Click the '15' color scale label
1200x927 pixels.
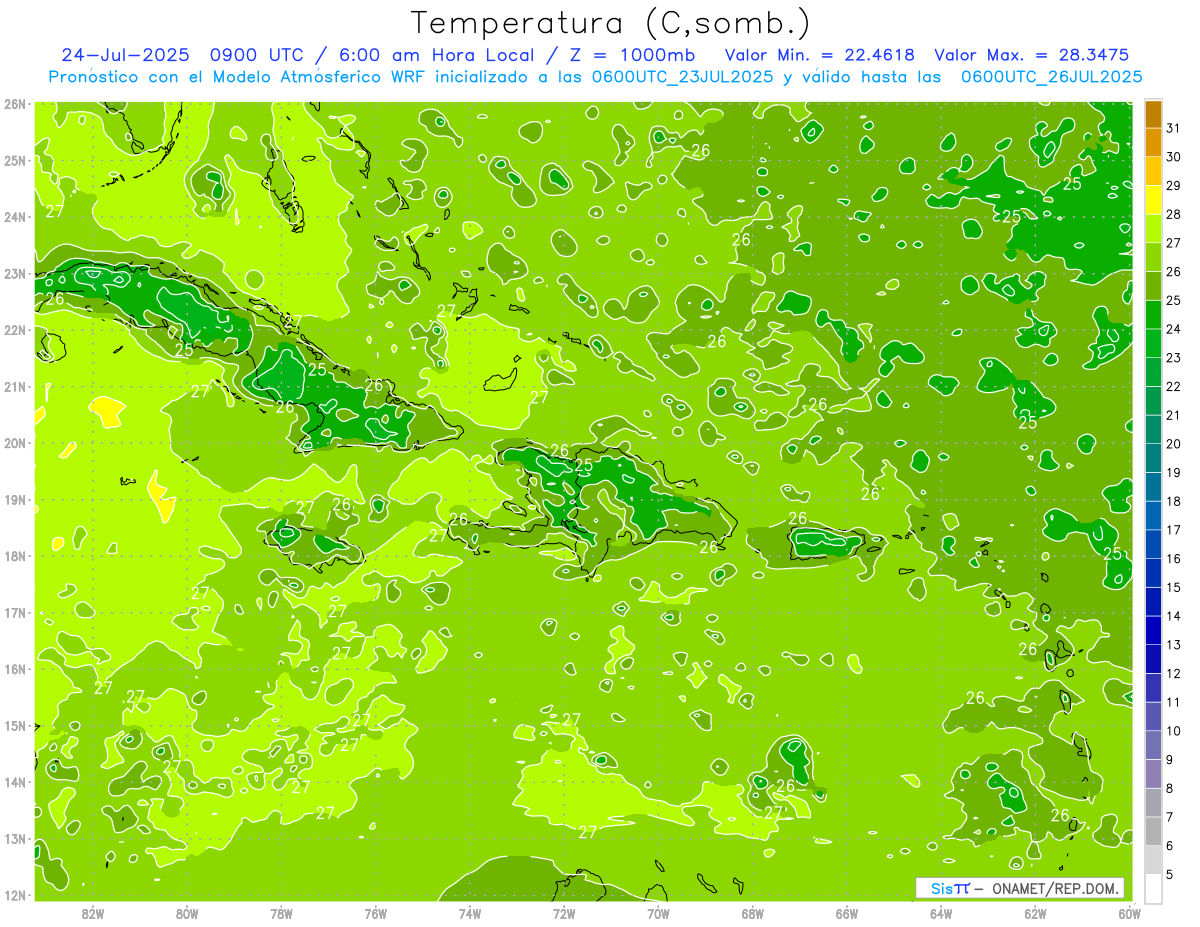point(1174,587)
